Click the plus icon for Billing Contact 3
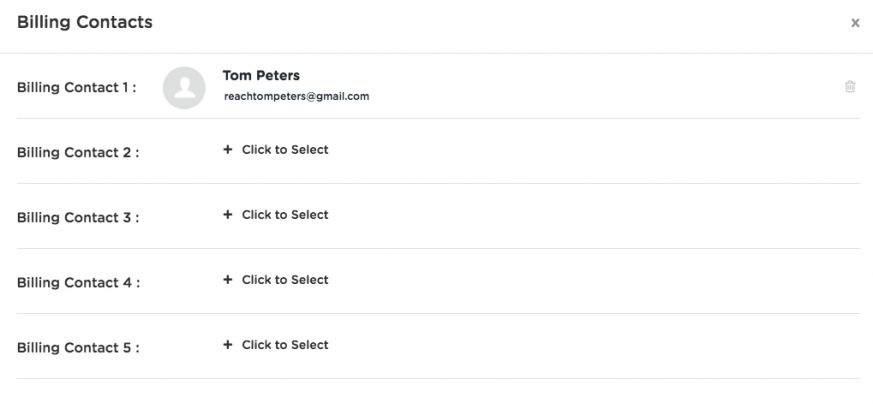The width and height of the screenshot is (873, 404). (227, 214)
